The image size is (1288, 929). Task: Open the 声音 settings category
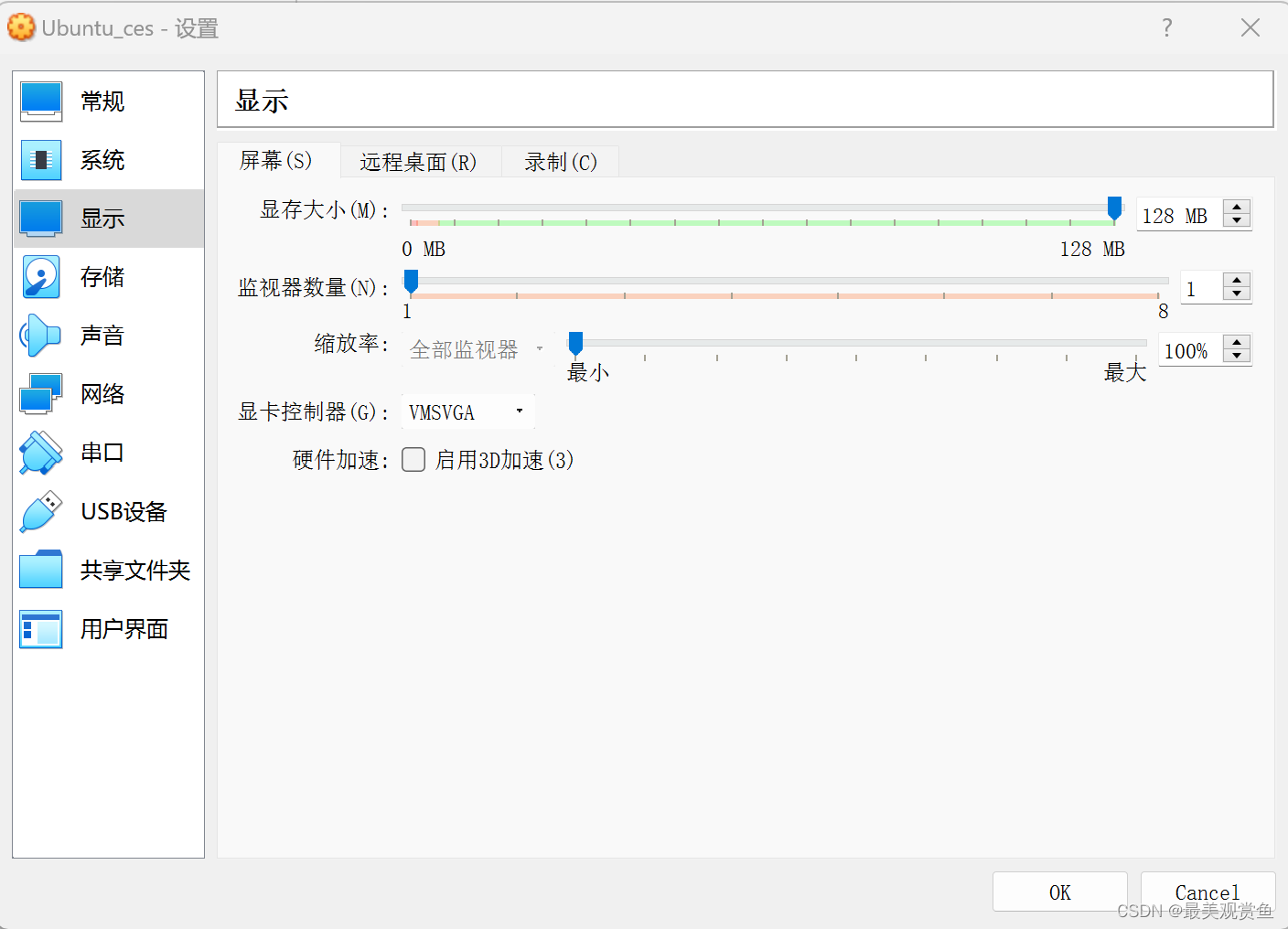tap(109, 336)
